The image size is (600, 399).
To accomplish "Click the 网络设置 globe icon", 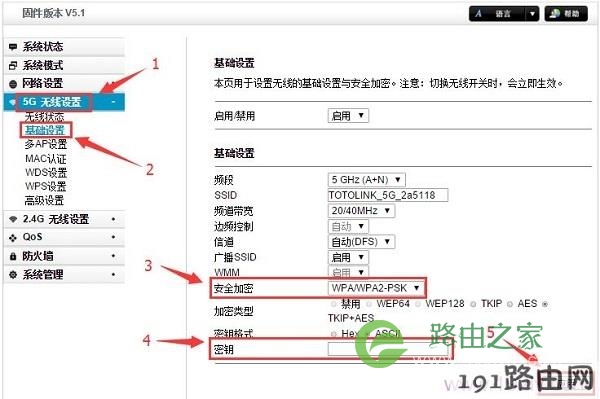I will 13,84.
